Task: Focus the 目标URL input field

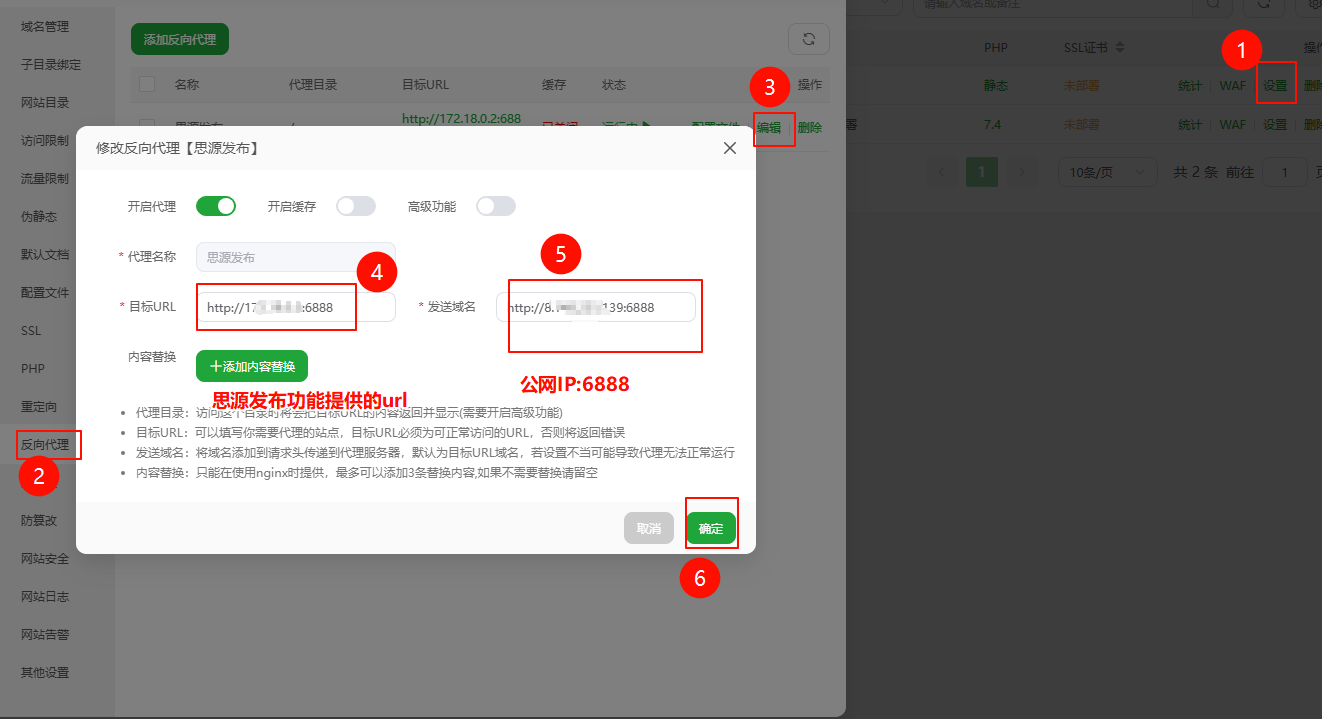Action: (x=296, y=307)
